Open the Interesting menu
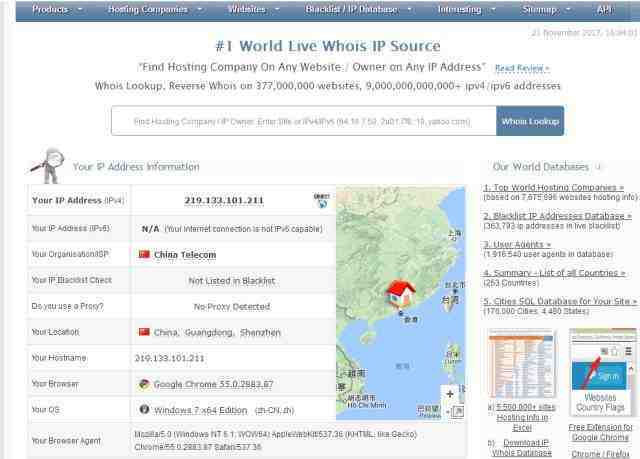 [460, 9]
